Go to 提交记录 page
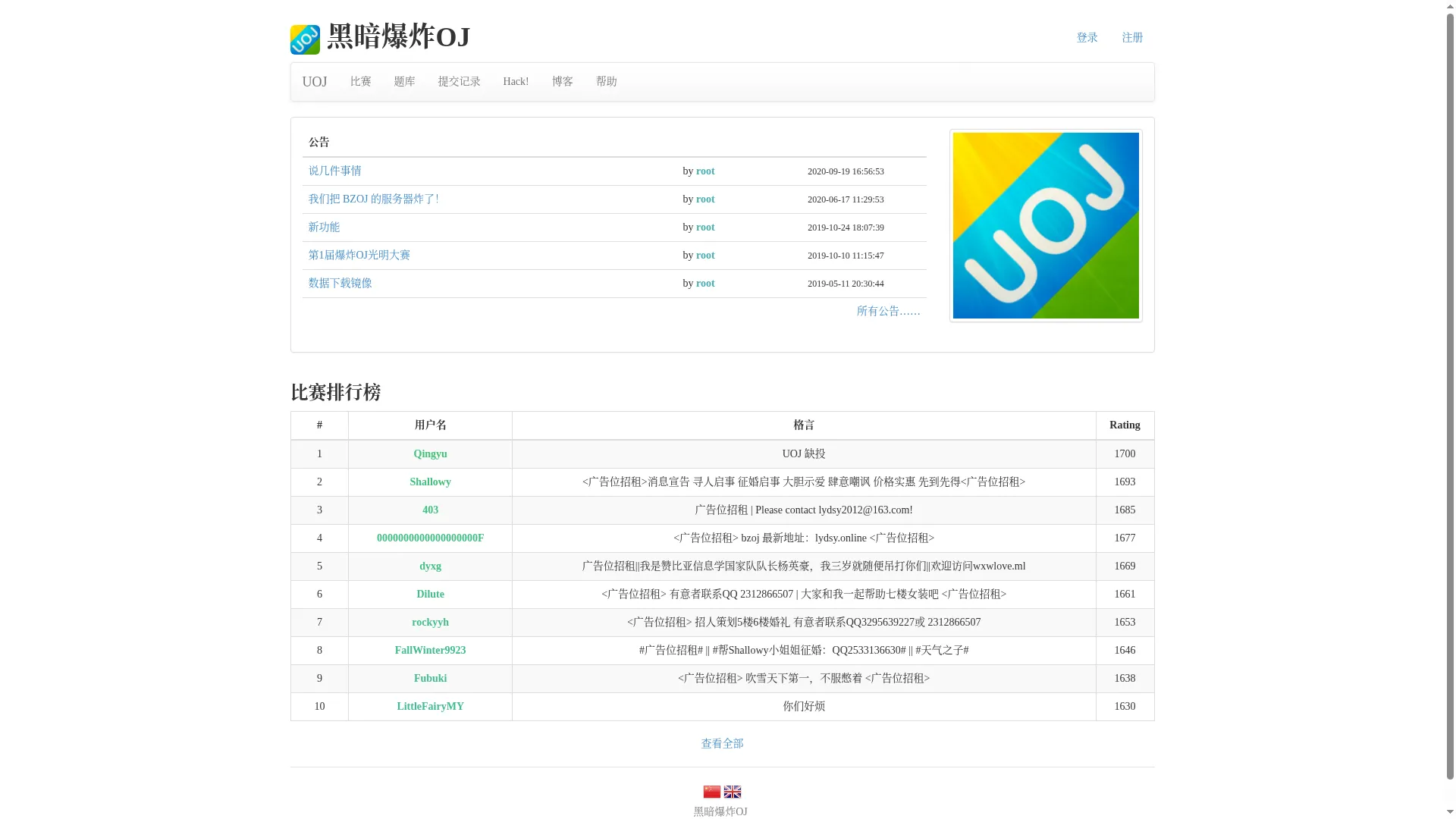This screenshot has width=1456, height=819. [x=459, y=82]
